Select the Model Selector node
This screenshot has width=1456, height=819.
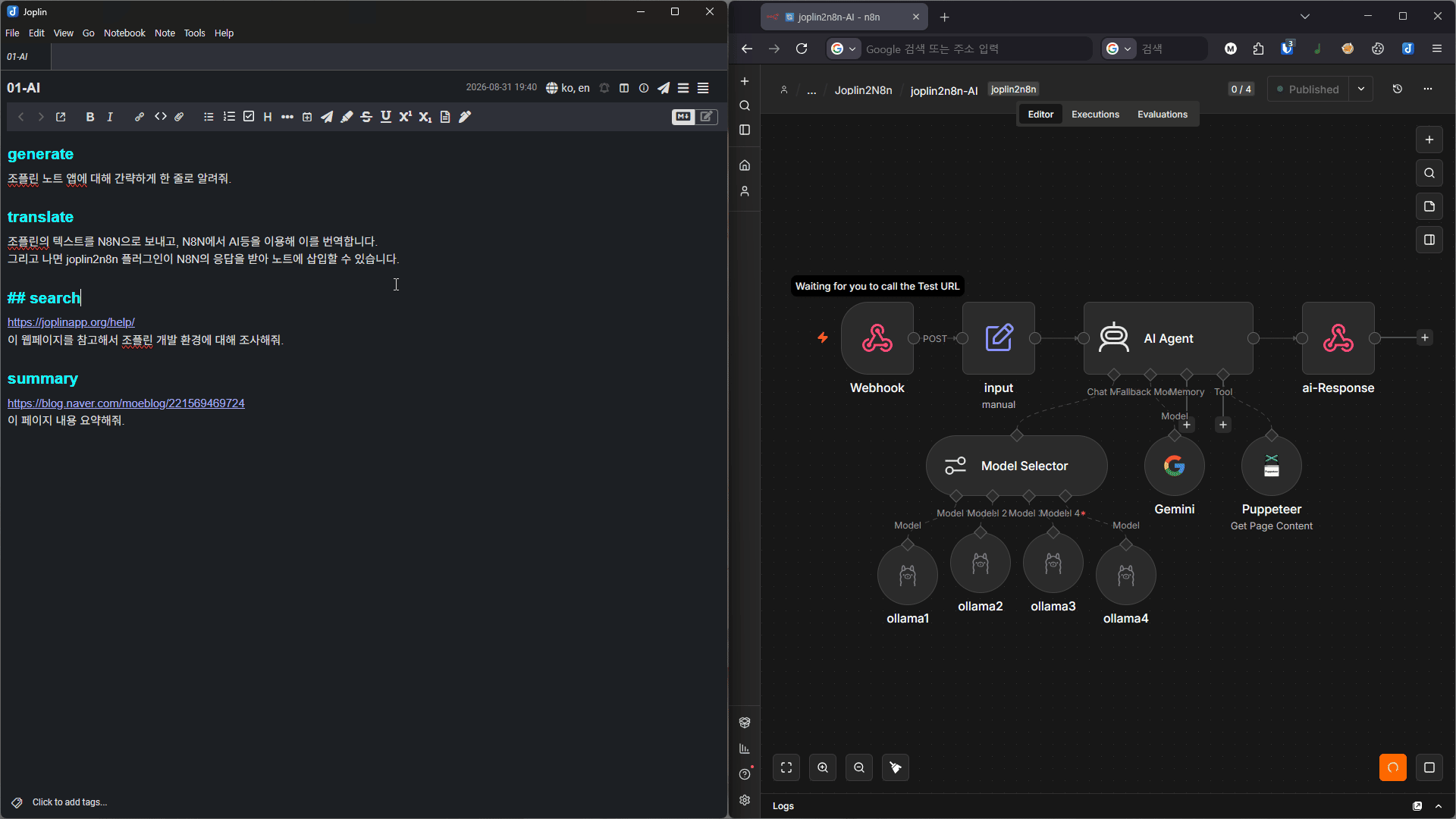[x=1016, y=466]
